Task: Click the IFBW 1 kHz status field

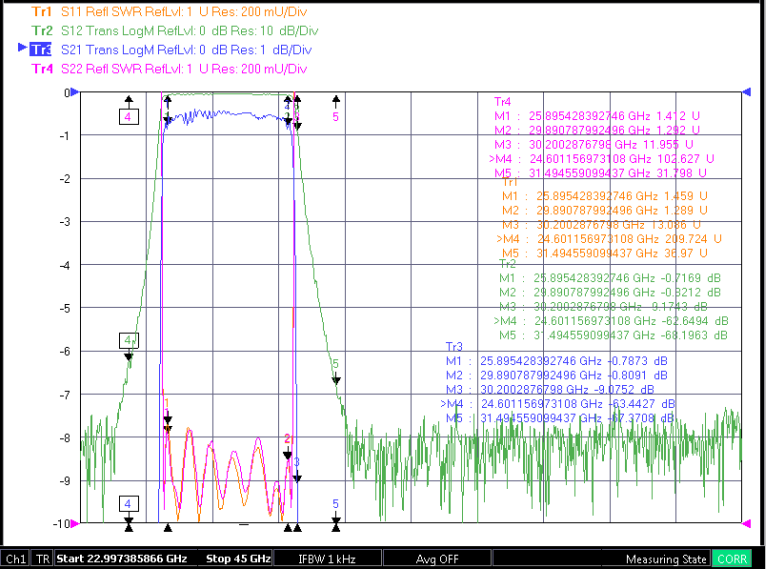Action: (x=327, y=559)
